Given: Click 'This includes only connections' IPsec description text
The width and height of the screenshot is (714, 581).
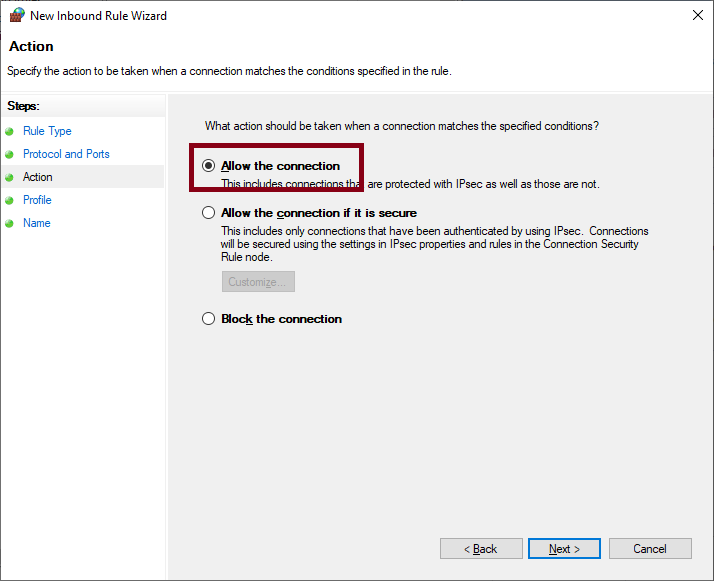Looking at the screenshot, I should [x=434, y=244].
